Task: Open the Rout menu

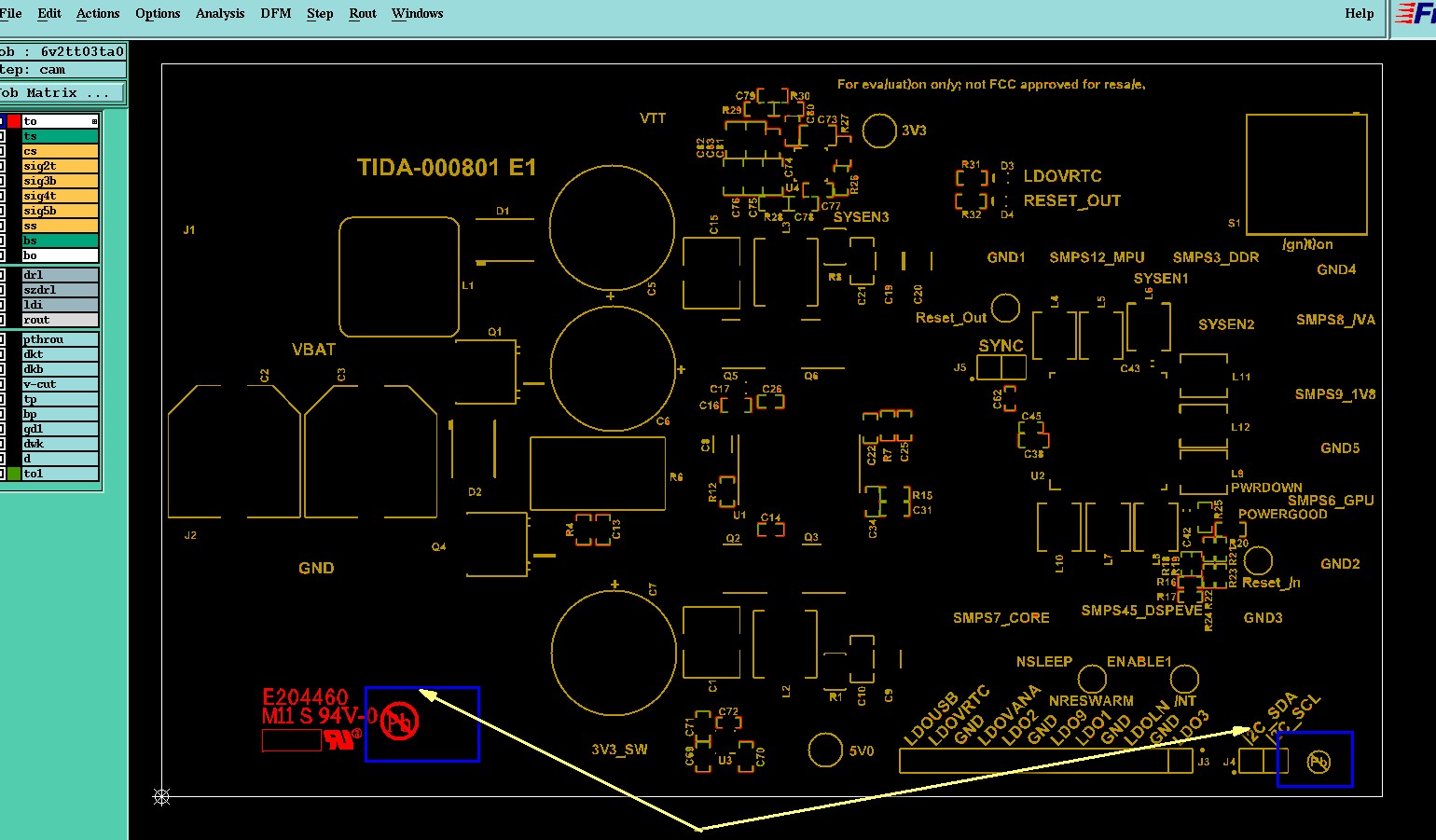Action: point(363,13)
